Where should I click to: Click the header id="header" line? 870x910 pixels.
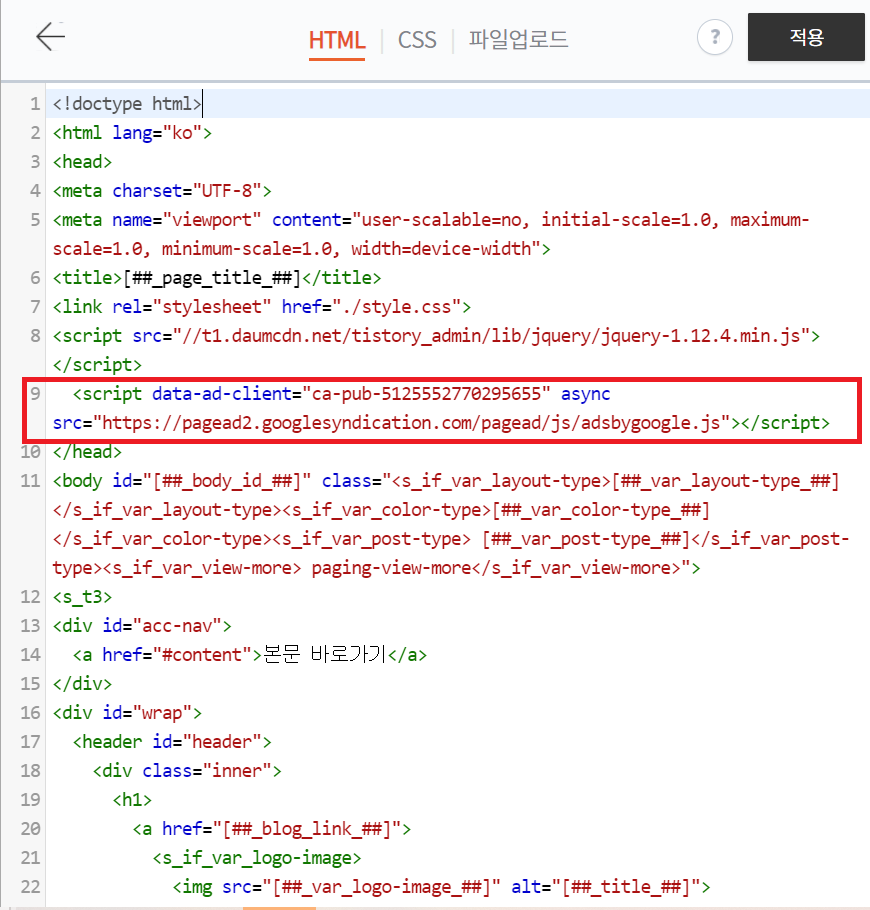tap(172, 742)
